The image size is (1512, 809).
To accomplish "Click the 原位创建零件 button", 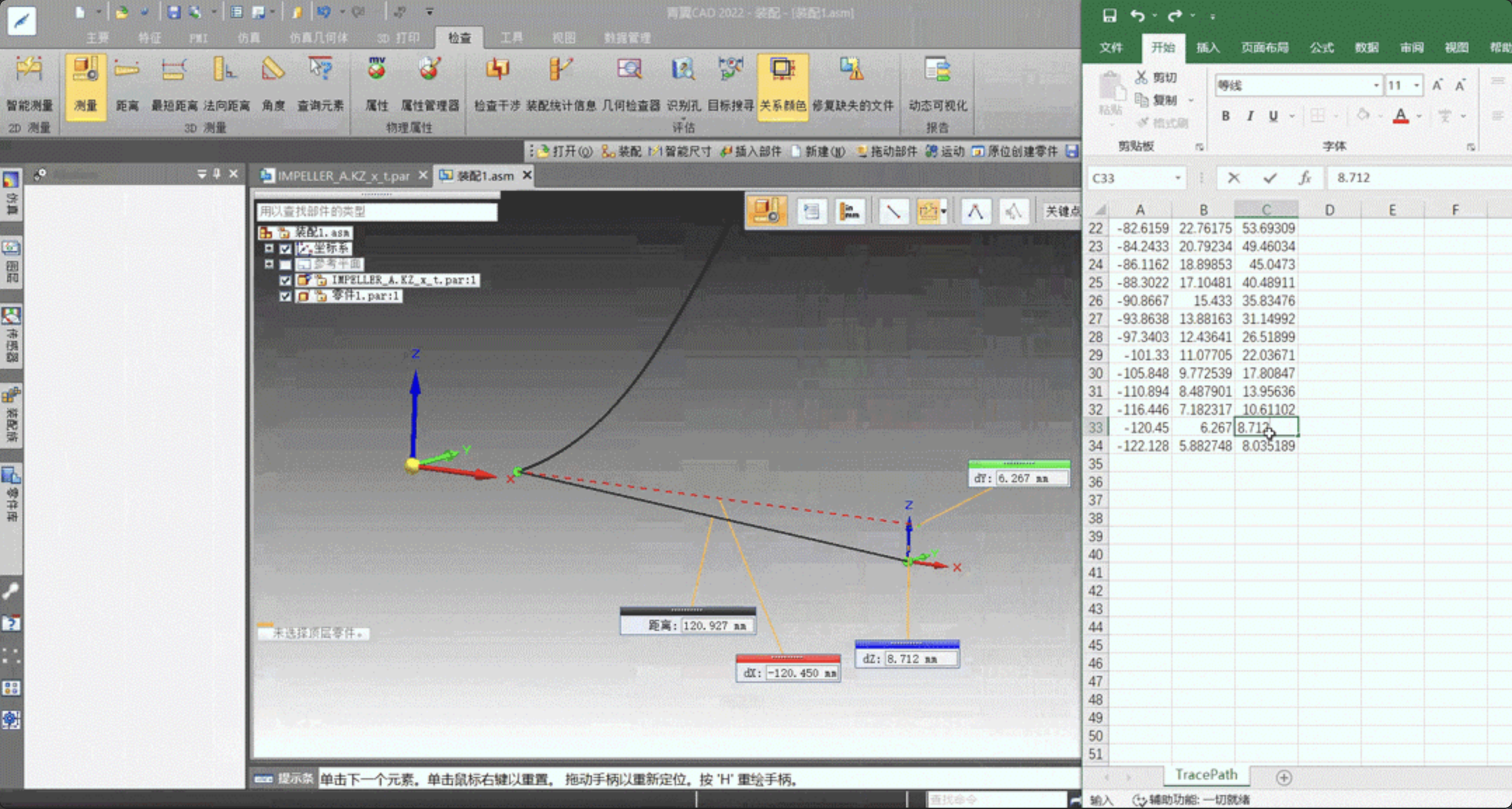I will (1015, 151).
